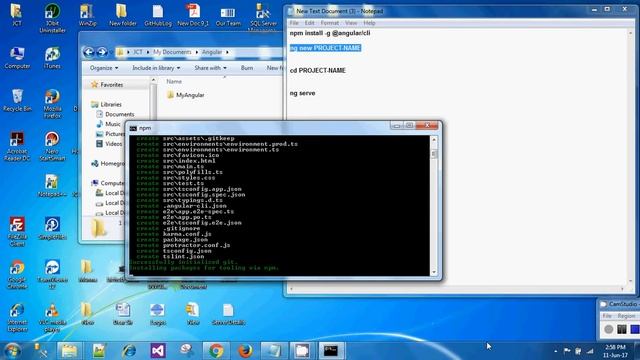This screenshot has width=640, height=360.
Task: Click the taskbar clock showing 2:58 PM
Action: [616, 351]
